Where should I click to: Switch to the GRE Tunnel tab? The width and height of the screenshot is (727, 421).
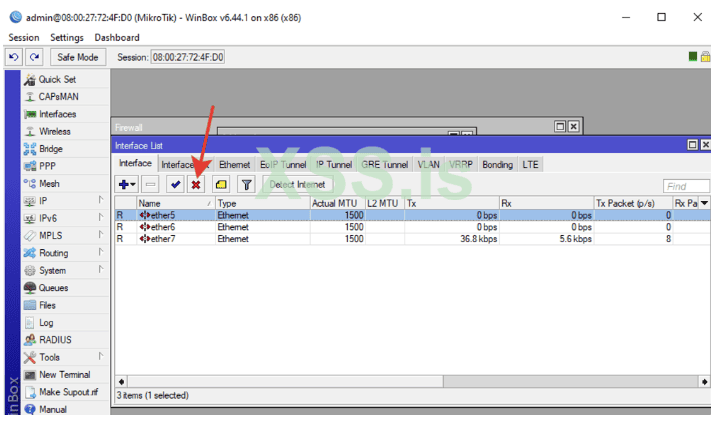click(384, 165)
